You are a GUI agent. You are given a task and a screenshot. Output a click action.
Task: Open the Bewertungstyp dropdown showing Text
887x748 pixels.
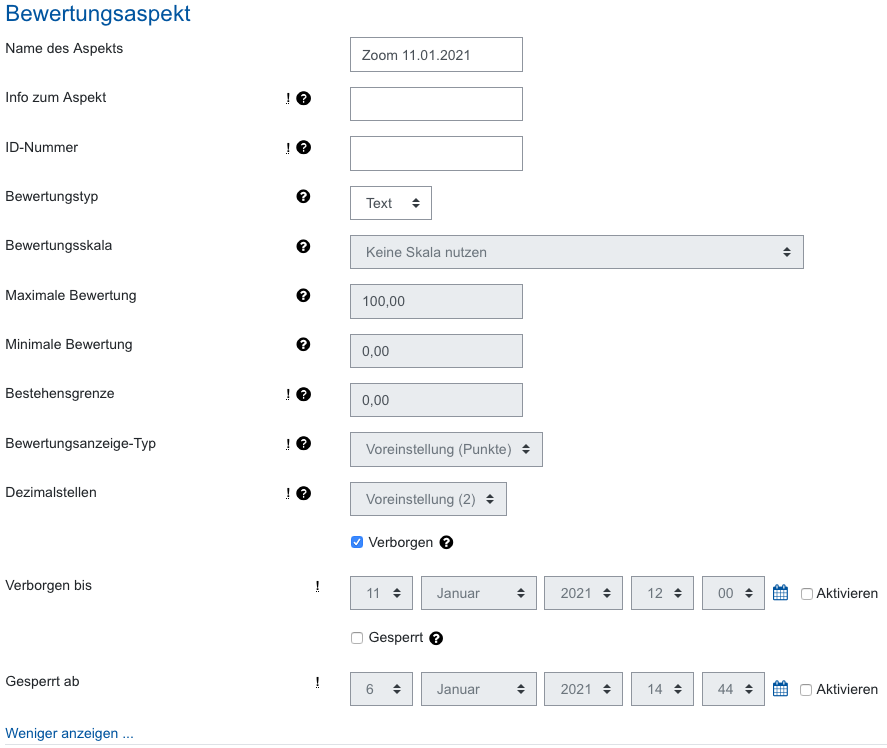pyautogui.click(x=390, y=202)
